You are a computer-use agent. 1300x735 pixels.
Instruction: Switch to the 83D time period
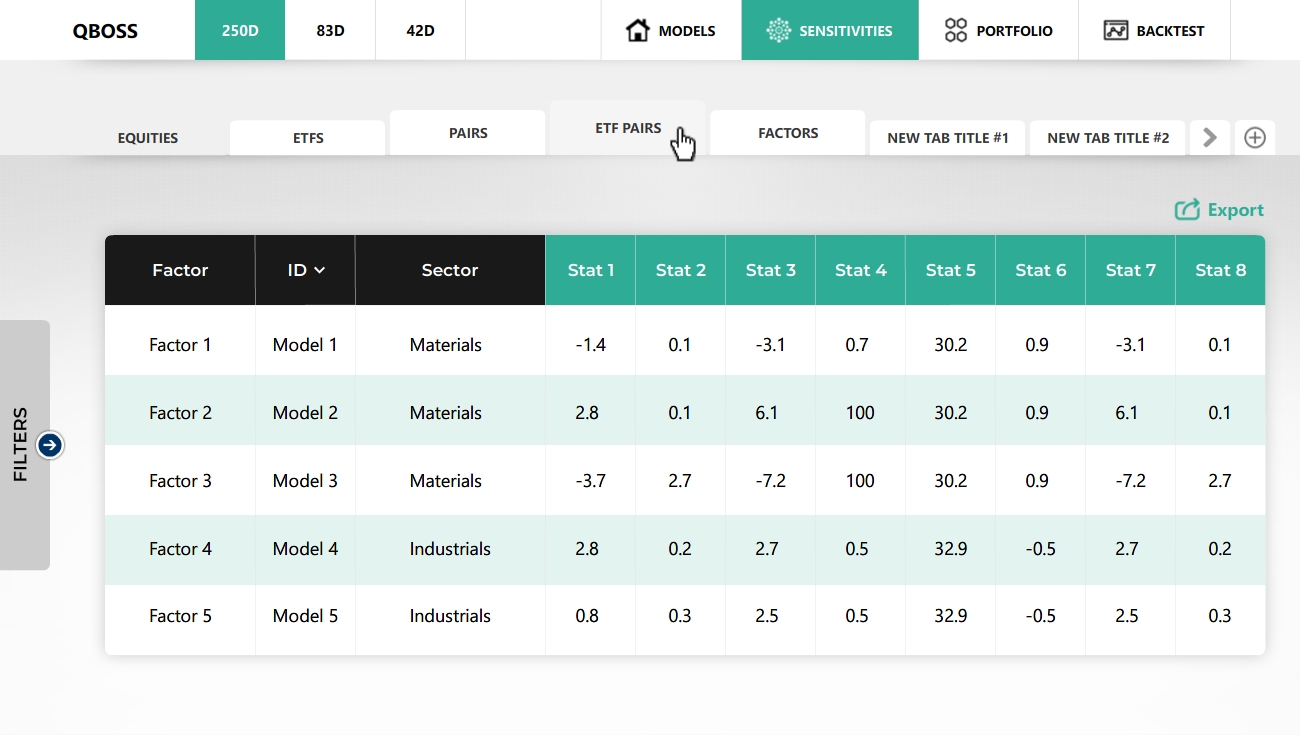click(x=330, y=30)
